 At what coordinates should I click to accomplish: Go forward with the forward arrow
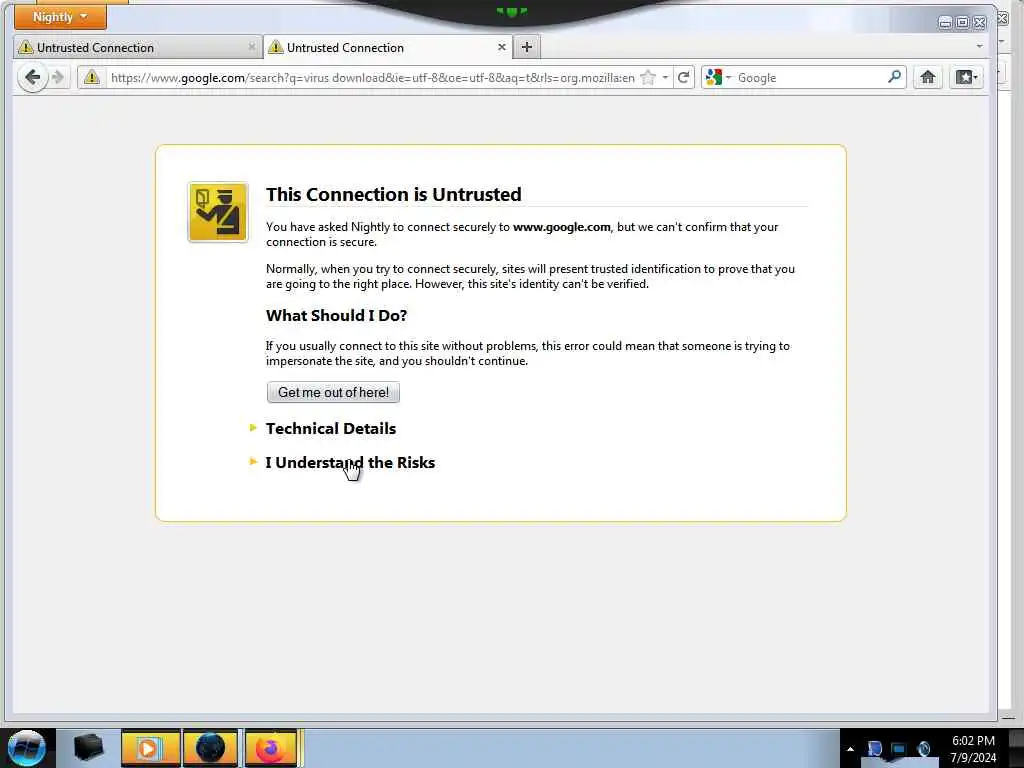[58, 78]
